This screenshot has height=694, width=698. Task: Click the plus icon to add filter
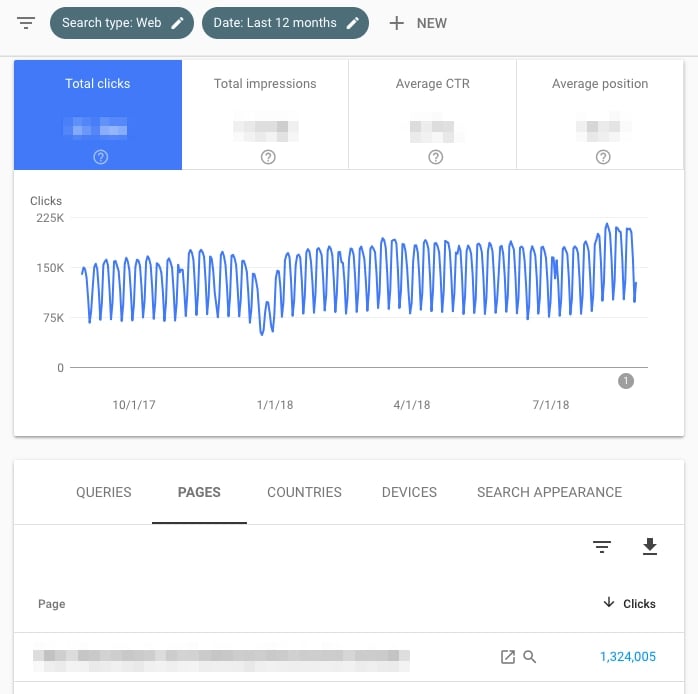(396, 23)
